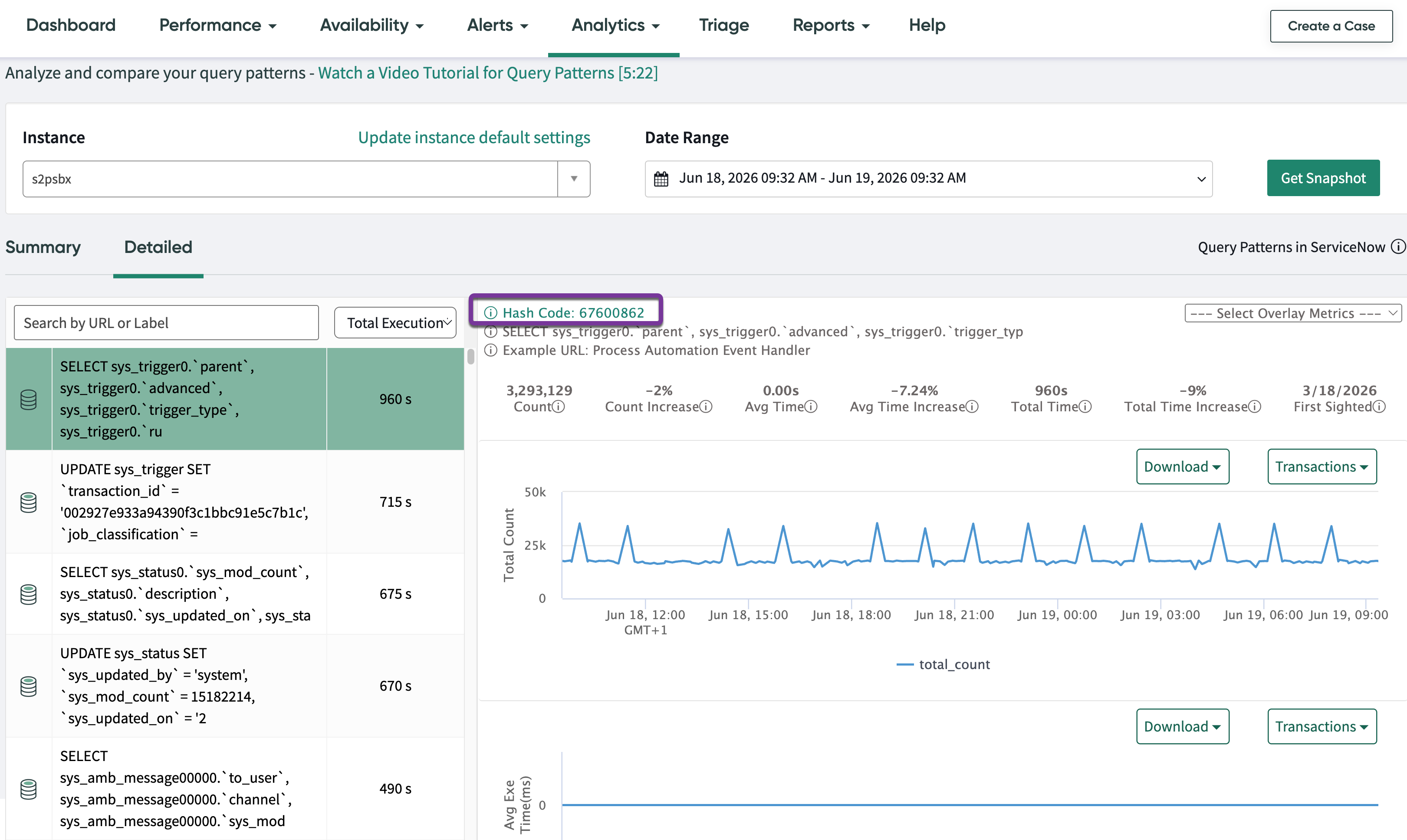Open Transactions menu above Total Count chart
Screen dimensions: 1407x840
[x=1322, y=466]
